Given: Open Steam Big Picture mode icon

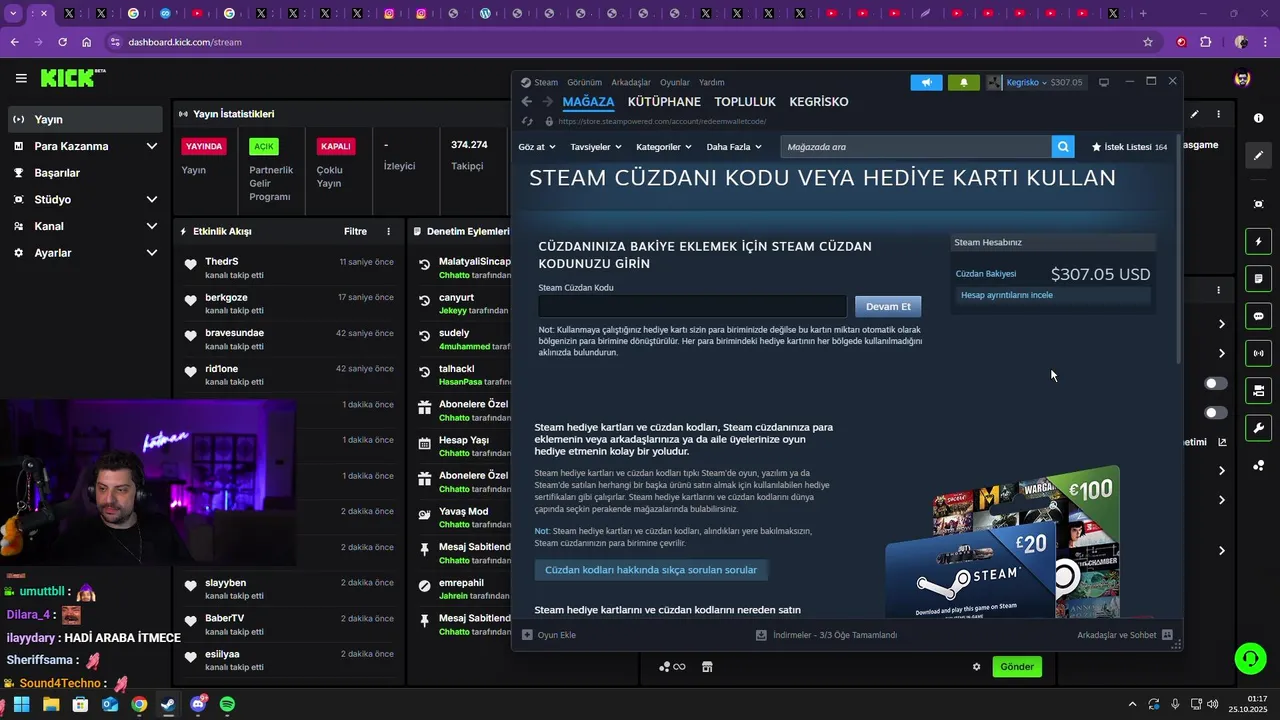Looking at the screenshot, I should [1104, 82].
